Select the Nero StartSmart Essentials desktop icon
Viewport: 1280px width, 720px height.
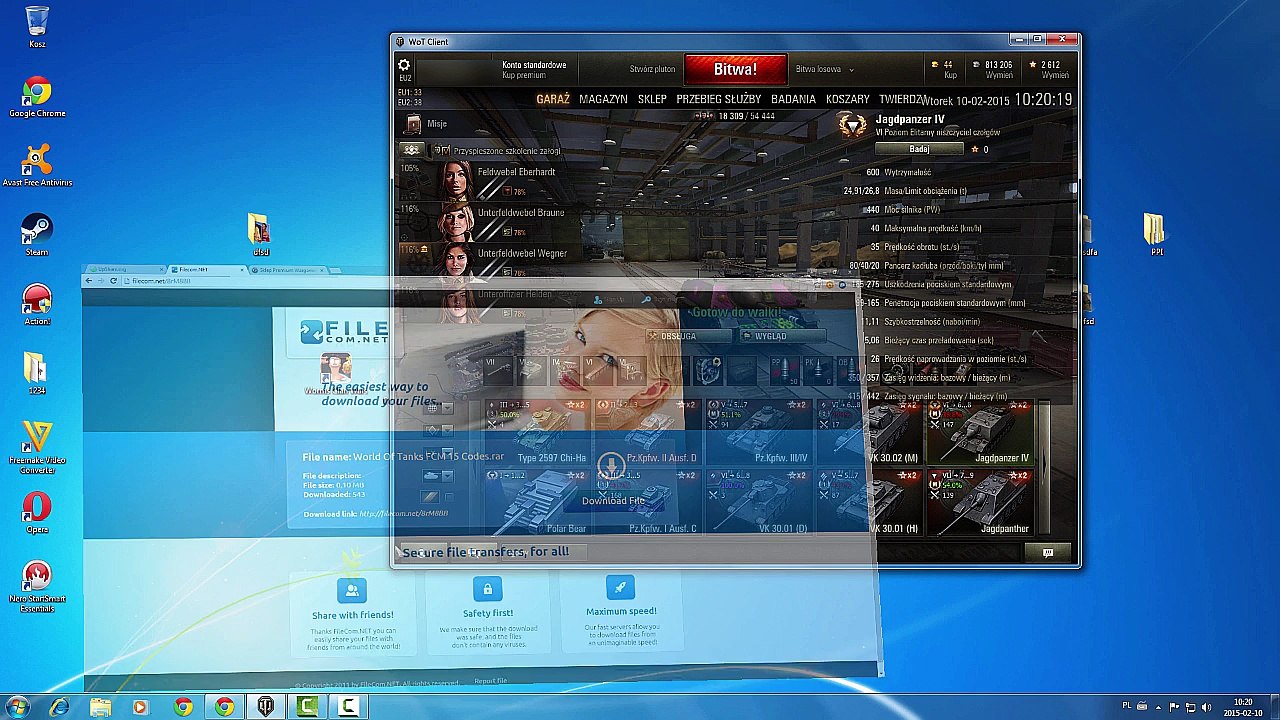coord(37,587)
